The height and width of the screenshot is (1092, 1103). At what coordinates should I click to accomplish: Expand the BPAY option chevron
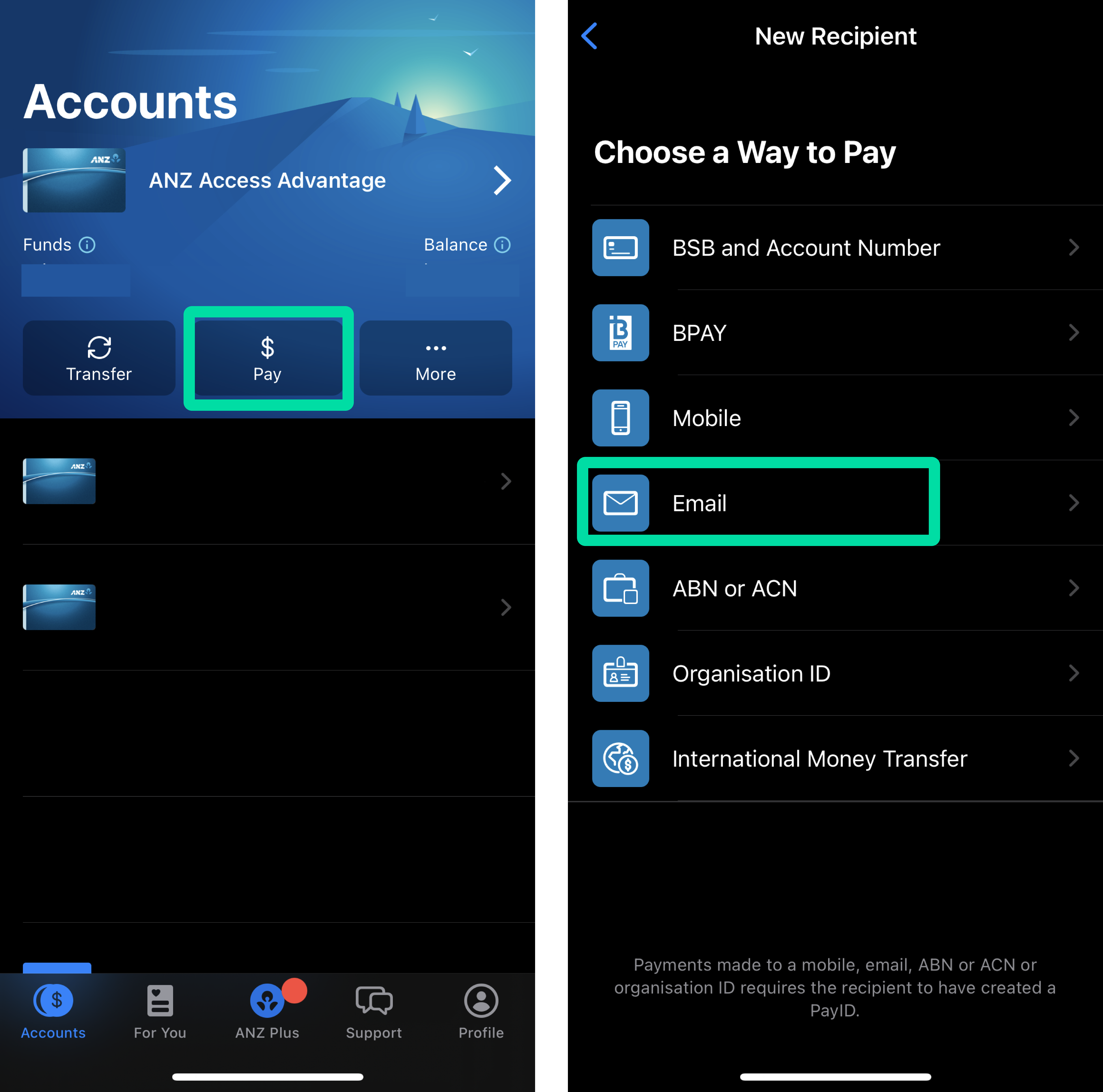pyautogui.click(x=1074, y=333)
